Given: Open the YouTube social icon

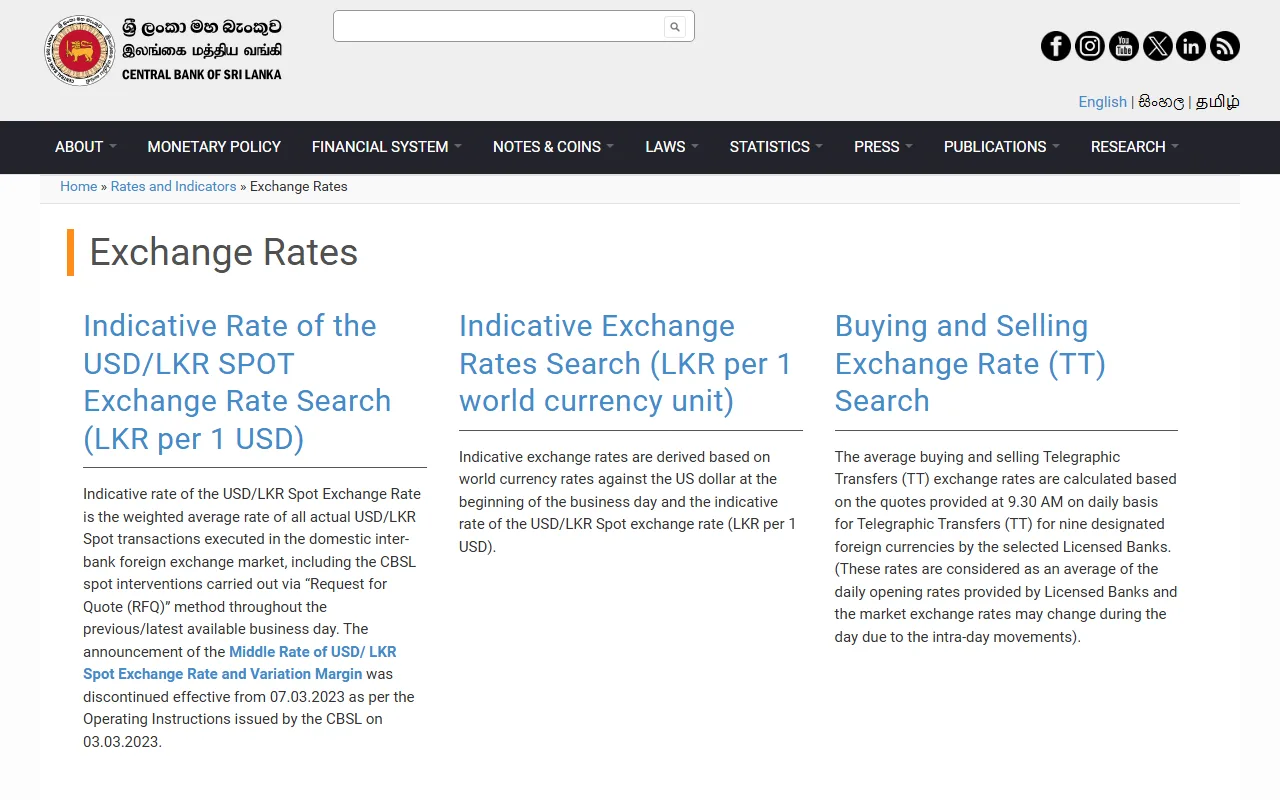Looking at the screenshot, I should [1124, 46].
